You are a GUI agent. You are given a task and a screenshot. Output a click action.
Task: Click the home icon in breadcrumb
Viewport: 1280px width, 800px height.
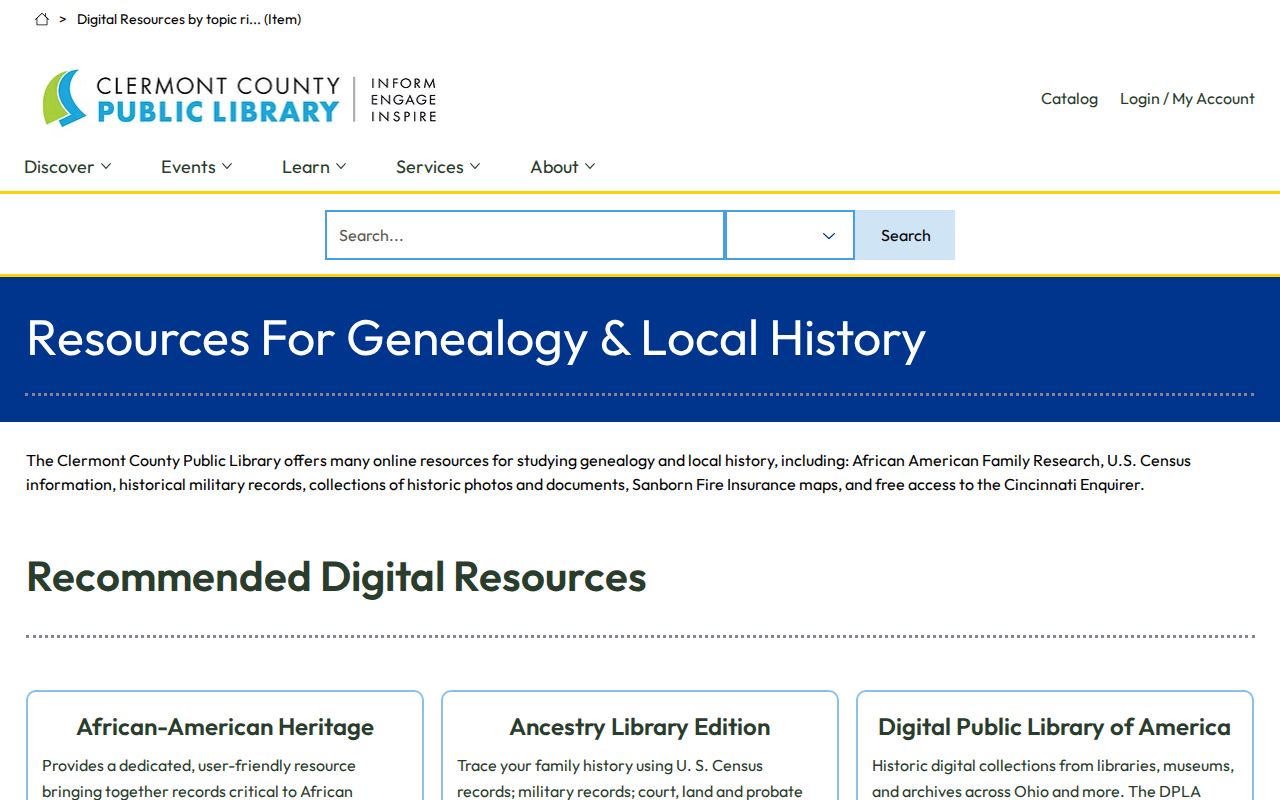point(42,19)
